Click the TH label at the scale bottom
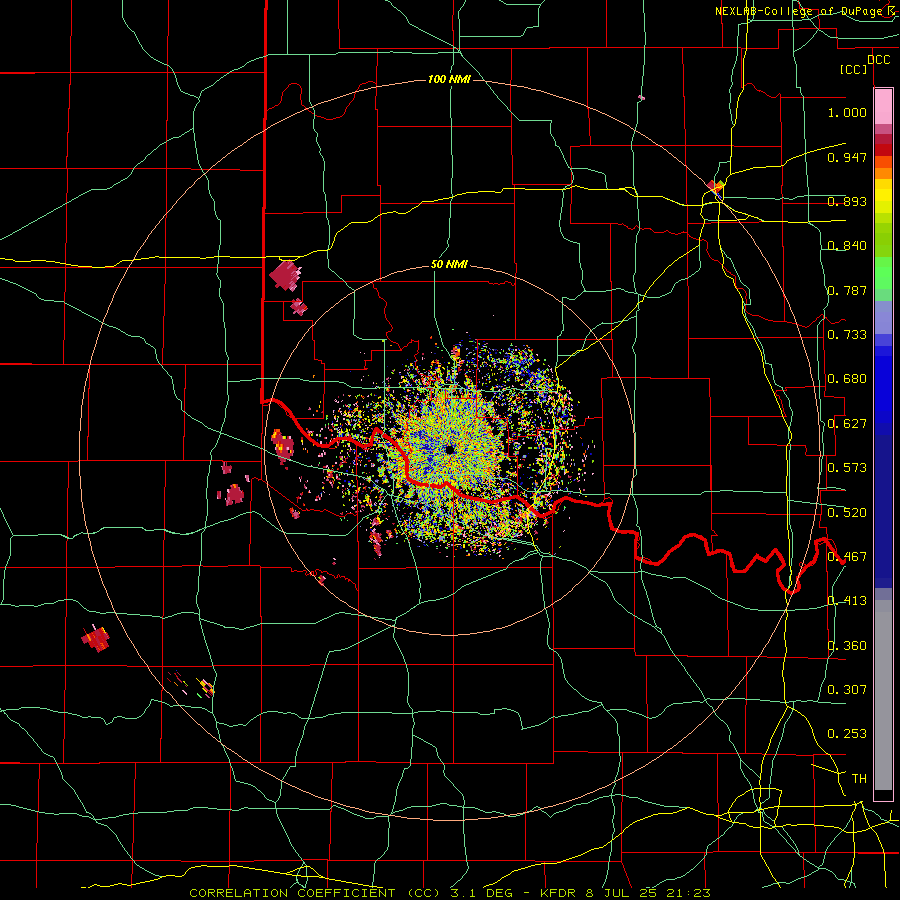 click(x=859, y=779)
